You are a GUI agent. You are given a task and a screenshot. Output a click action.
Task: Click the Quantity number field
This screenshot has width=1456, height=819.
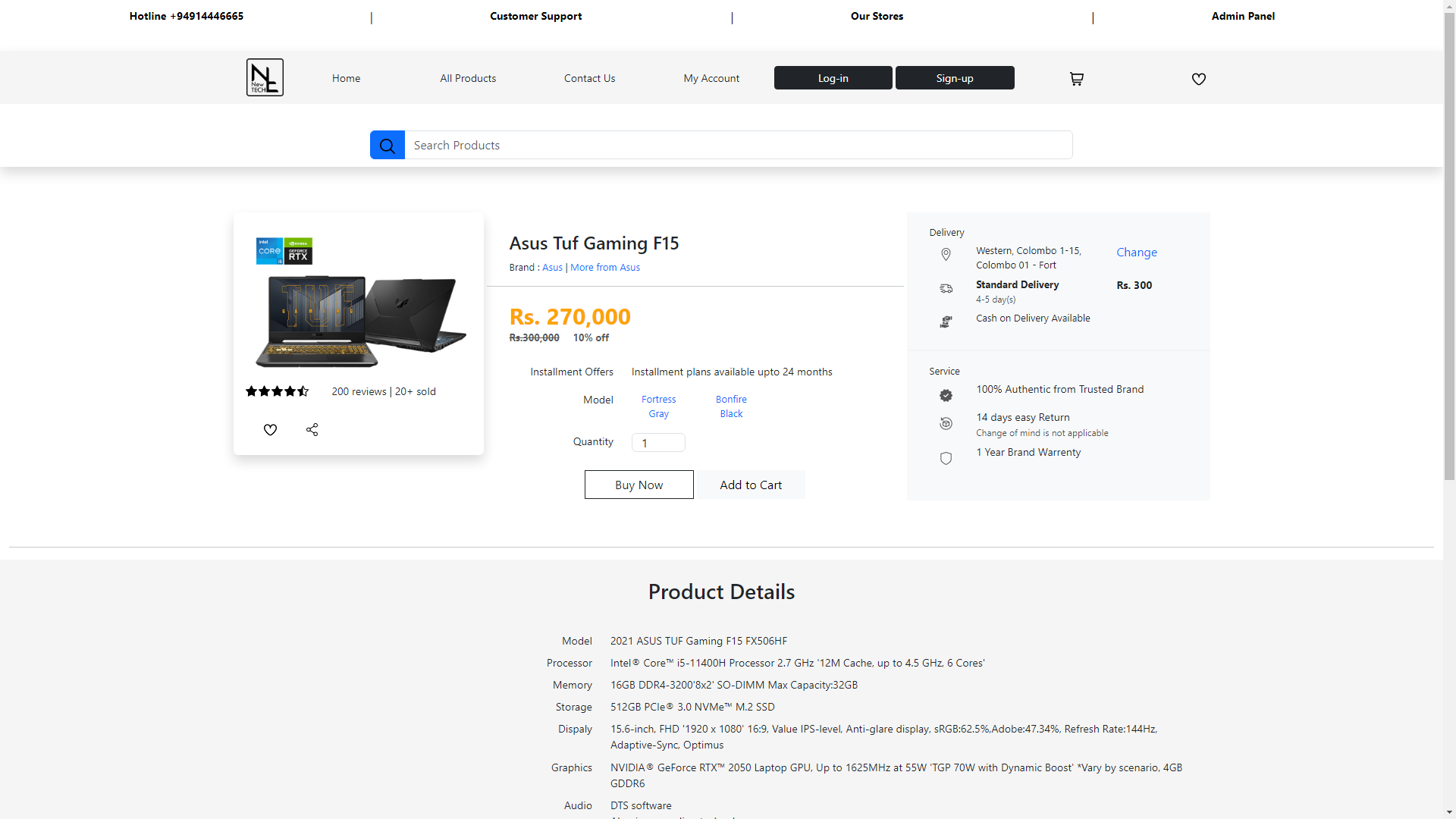(x=657, y=443)
